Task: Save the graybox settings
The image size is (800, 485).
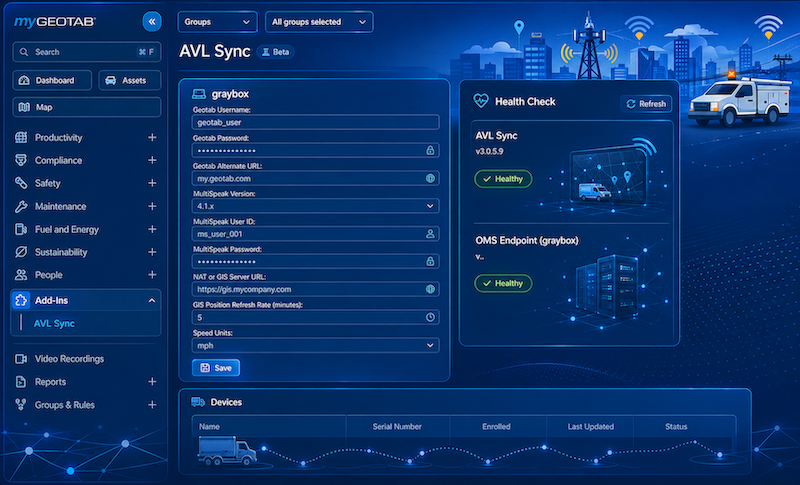Action: [x=216, y=368]
